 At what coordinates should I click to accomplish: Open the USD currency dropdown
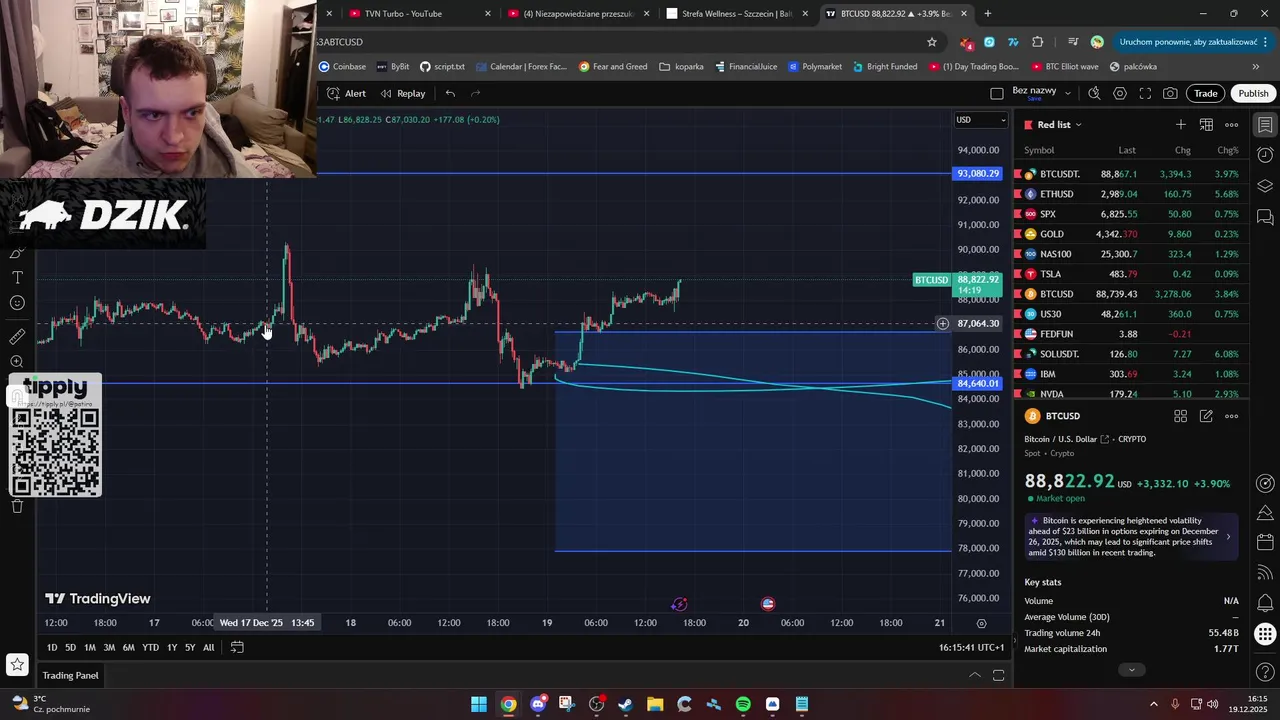[x=980, y=120]
